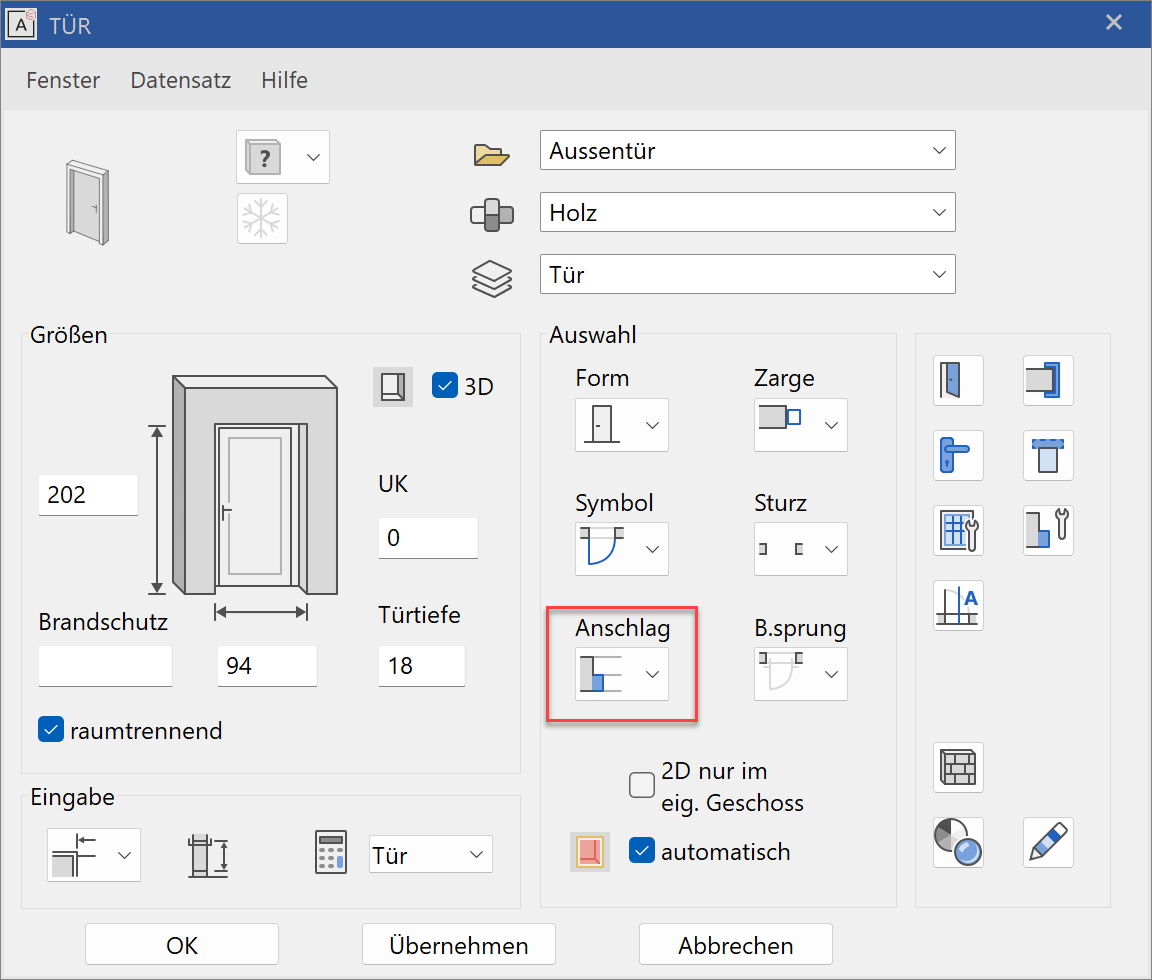This screenshot has height=980, width=1152.
Task: Open the Form dropdown
Action: pyautogui.click(x=622, y=425)
